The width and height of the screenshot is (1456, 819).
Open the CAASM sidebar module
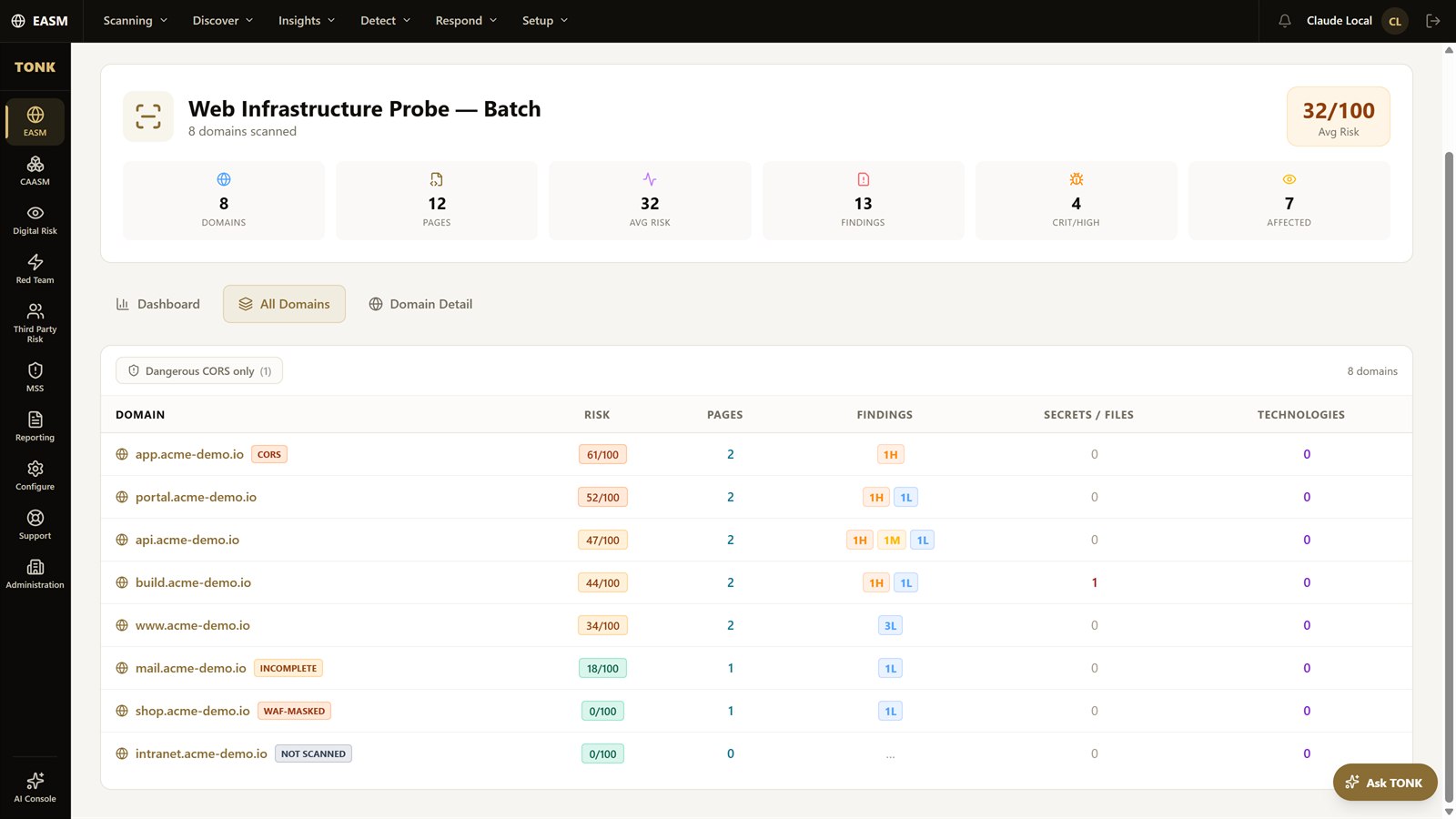pyautogui.click(x=35, y=170)
